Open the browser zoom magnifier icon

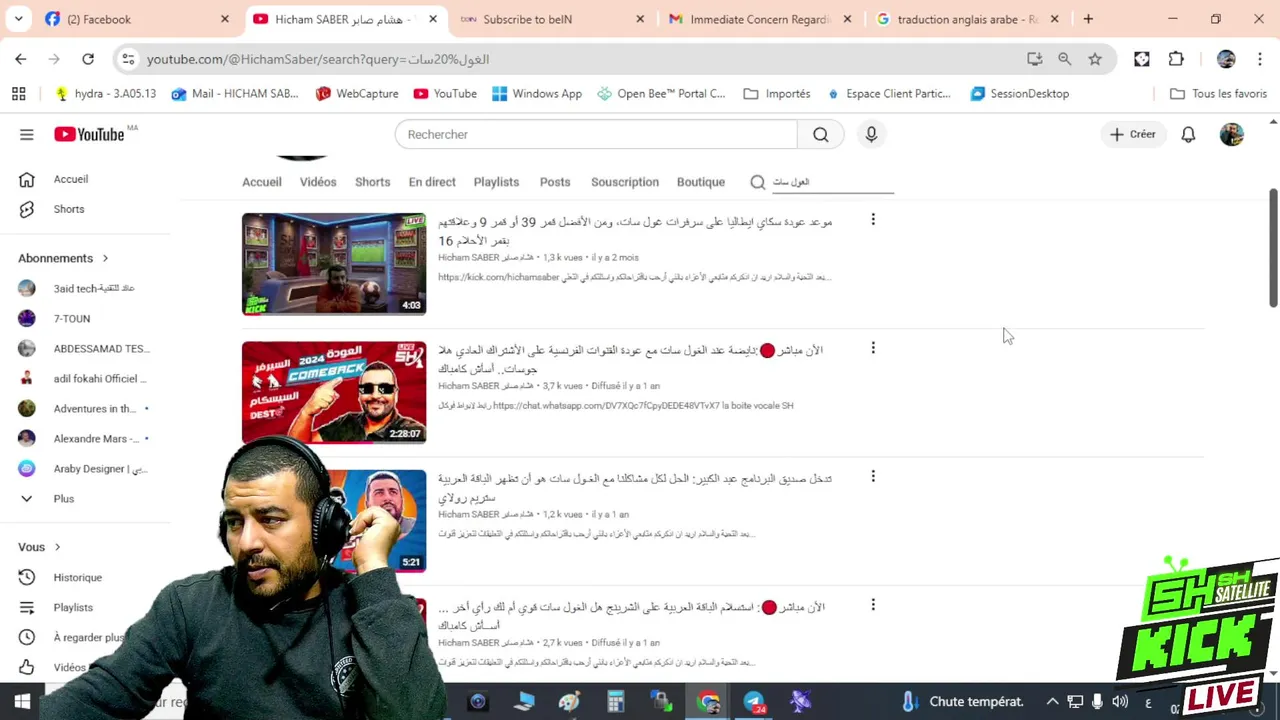click(x=1065, y=59)
